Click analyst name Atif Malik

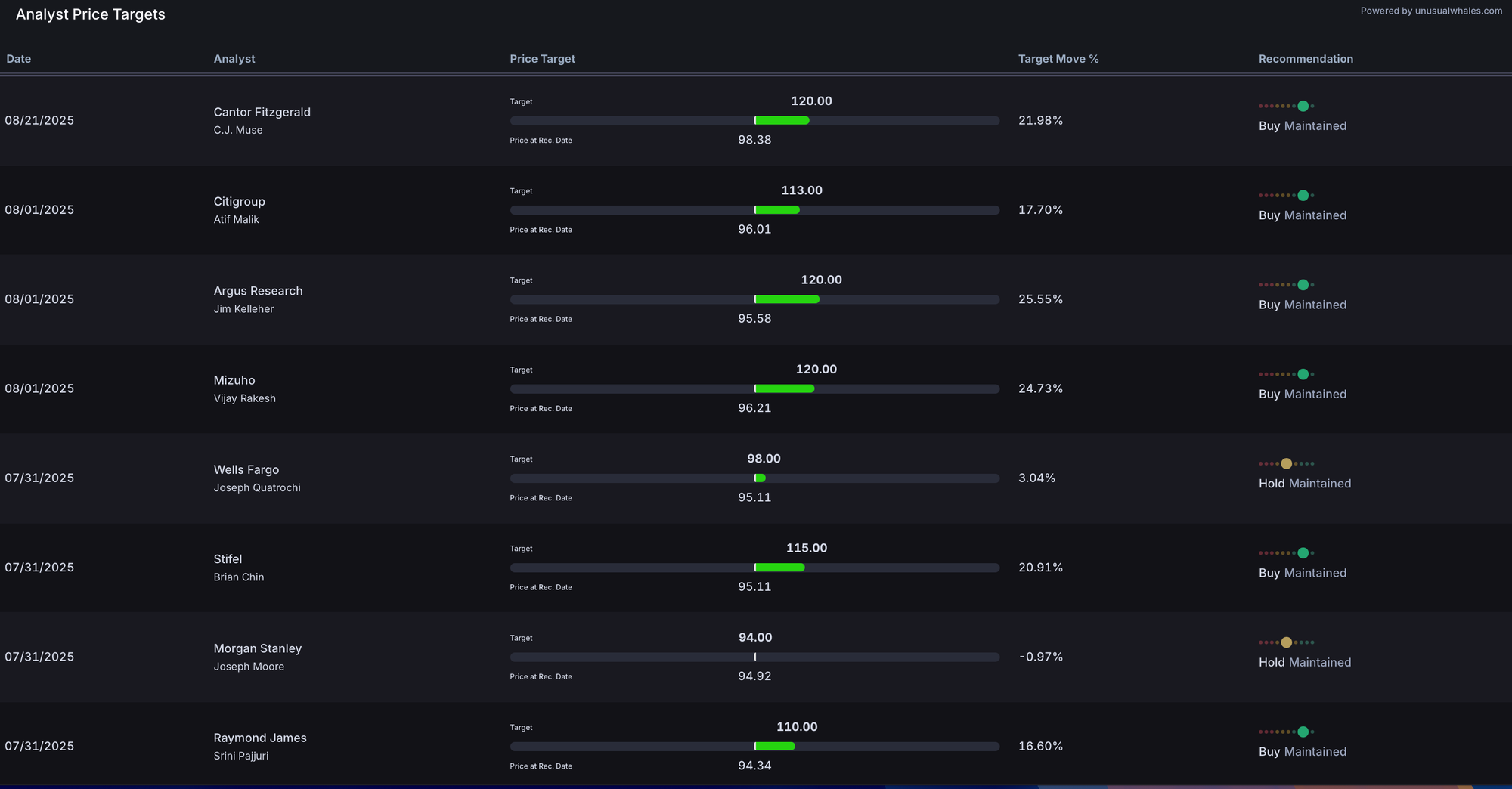click(236, 220)
